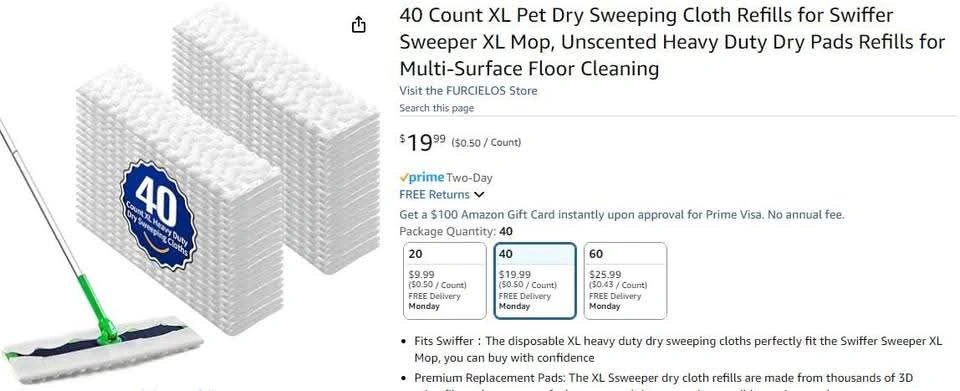Click the share icon above product image

[359, 24]
